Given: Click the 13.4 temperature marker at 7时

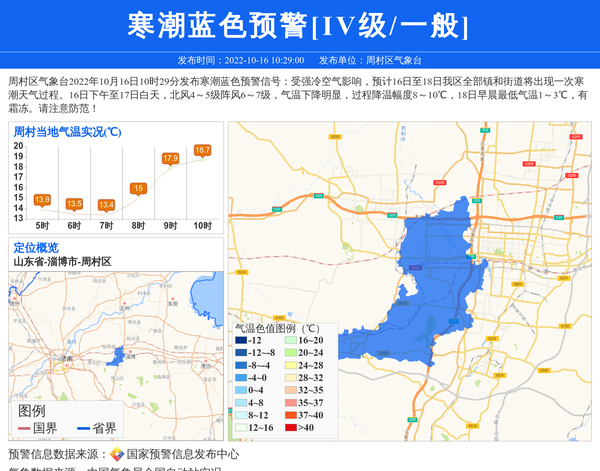Looking at the screenshot, I should coord(106,205).
